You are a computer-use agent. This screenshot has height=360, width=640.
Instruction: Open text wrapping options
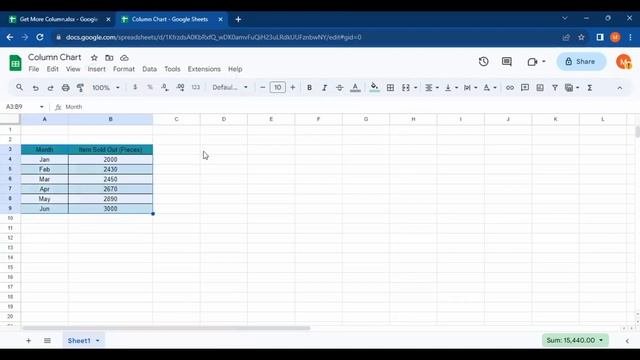pos(470,87)
